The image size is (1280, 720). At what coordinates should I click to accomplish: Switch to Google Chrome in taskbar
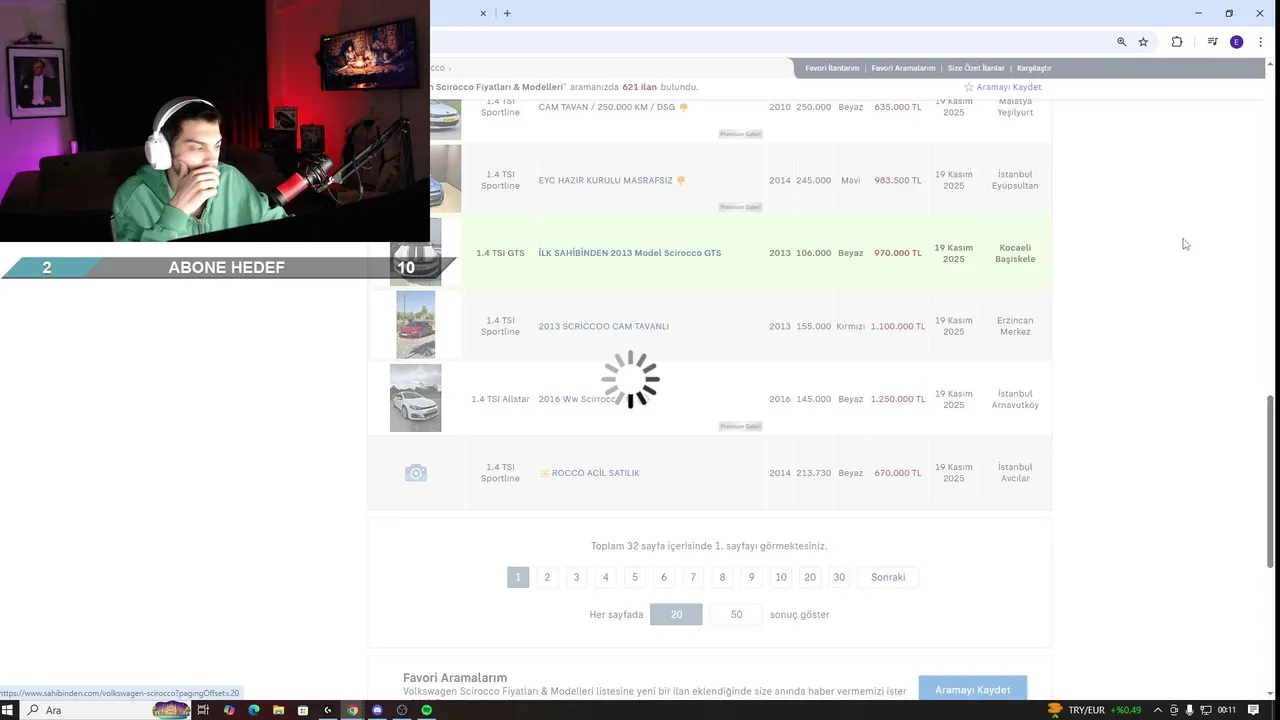(x=352, y=710)
